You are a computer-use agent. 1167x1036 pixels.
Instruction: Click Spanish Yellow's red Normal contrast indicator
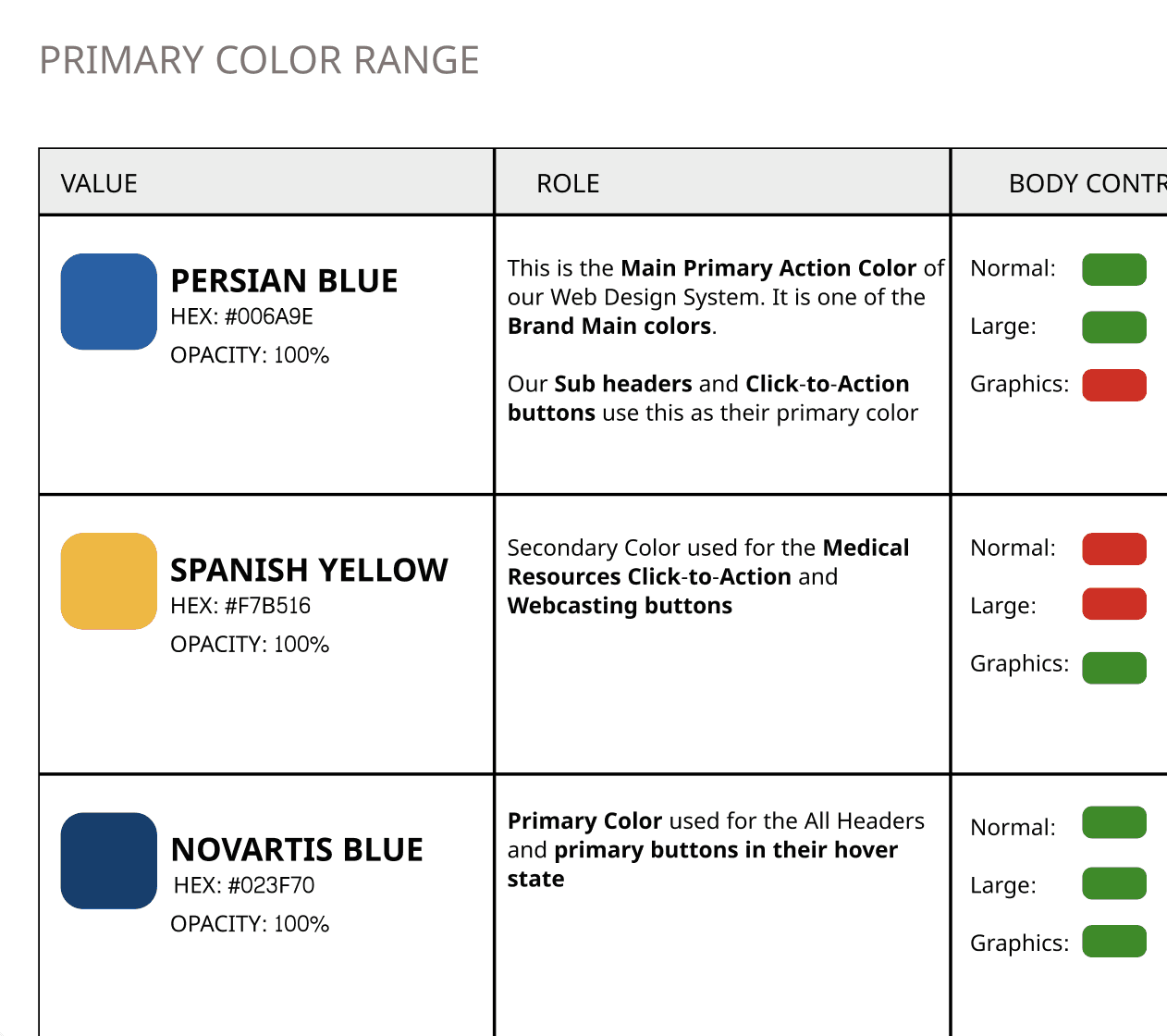(x=1114, y=549)
